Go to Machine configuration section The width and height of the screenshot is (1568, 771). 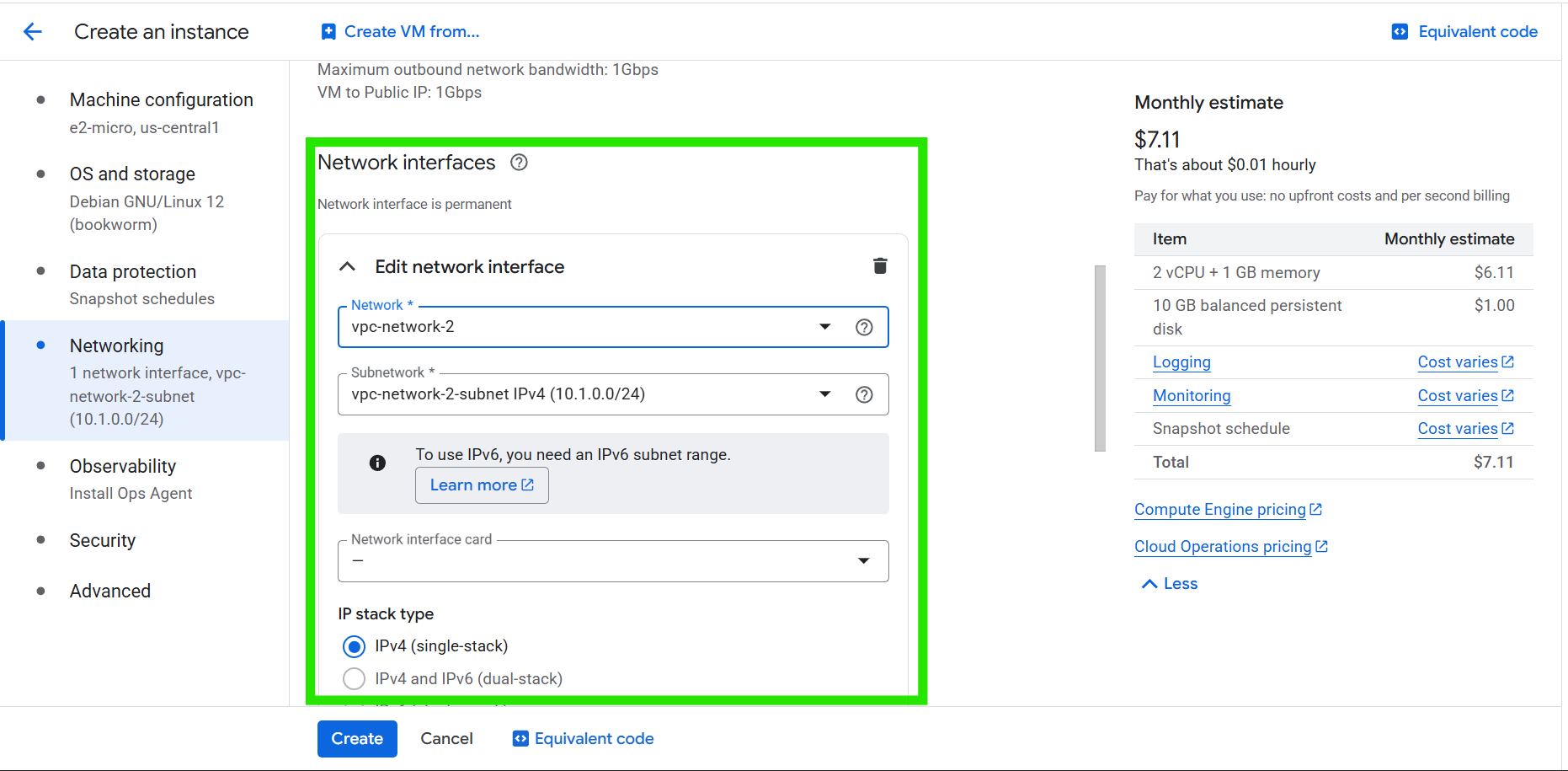coord(161,100)
